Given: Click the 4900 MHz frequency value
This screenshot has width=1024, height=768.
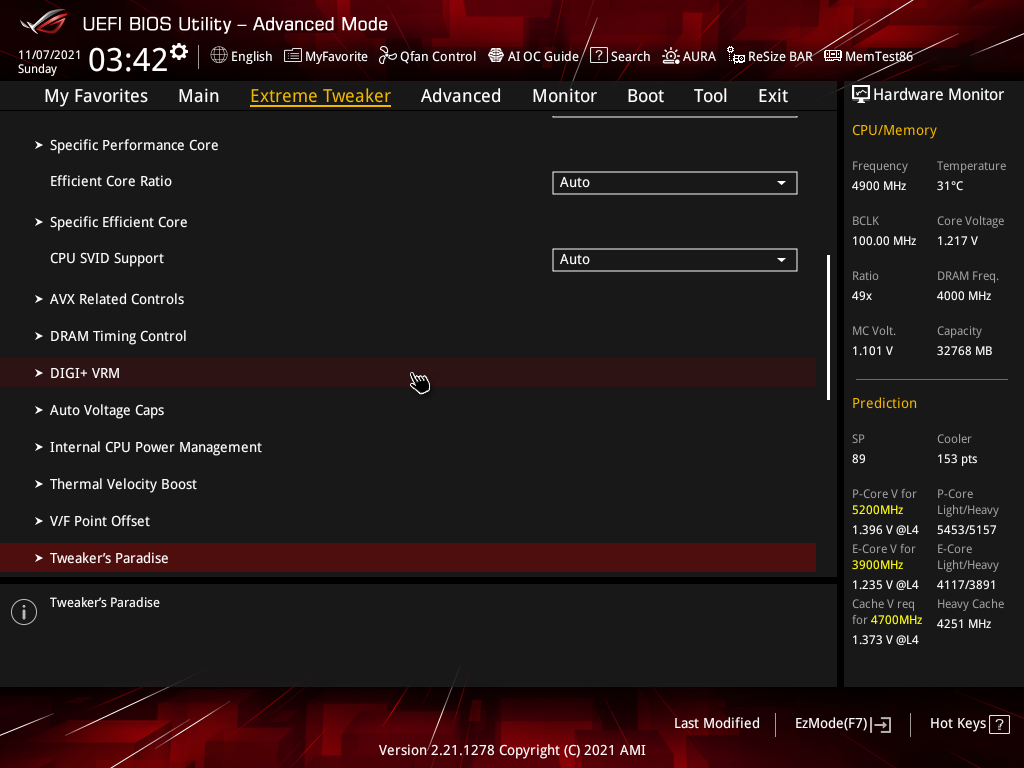Looking at the screenshot, I should tap(879, 186).
